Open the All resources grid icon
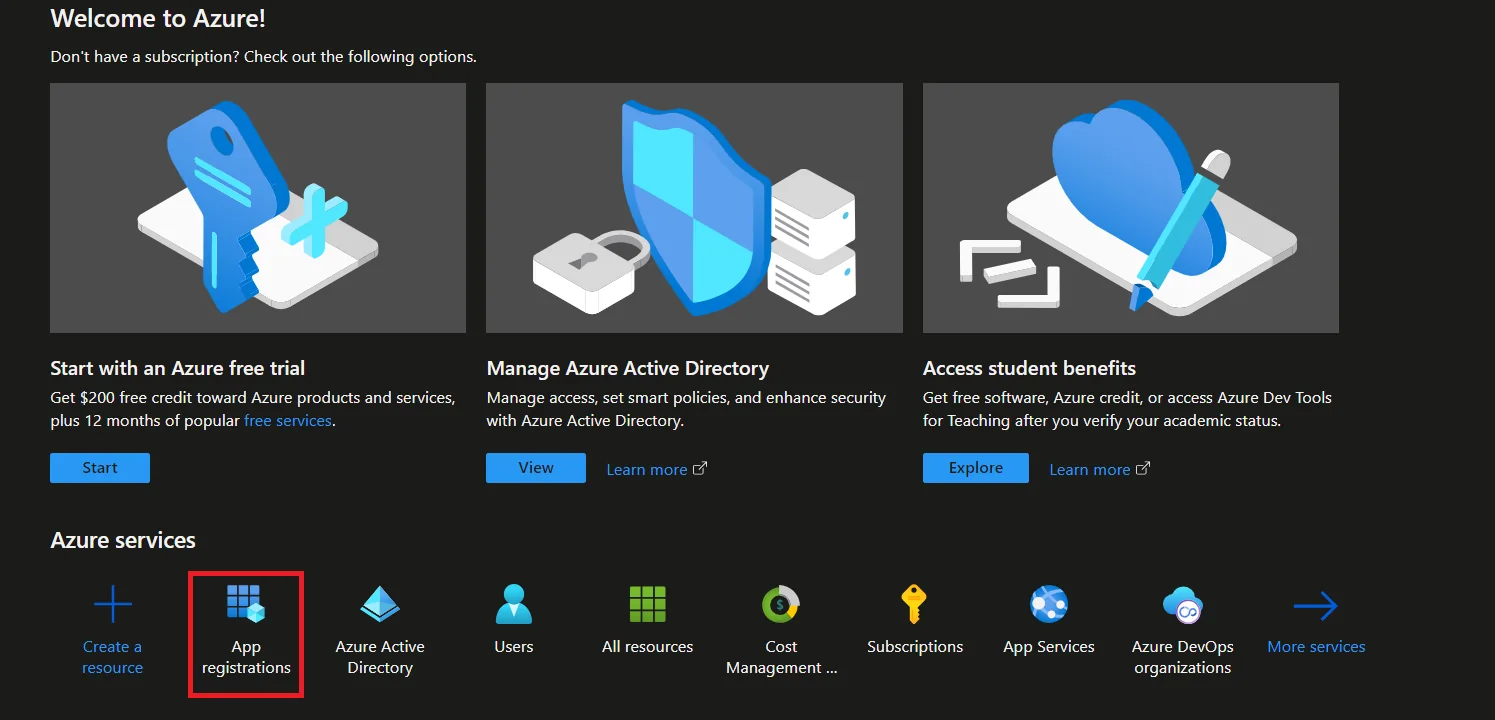The image size is (1495, 720). coord(648,605)
